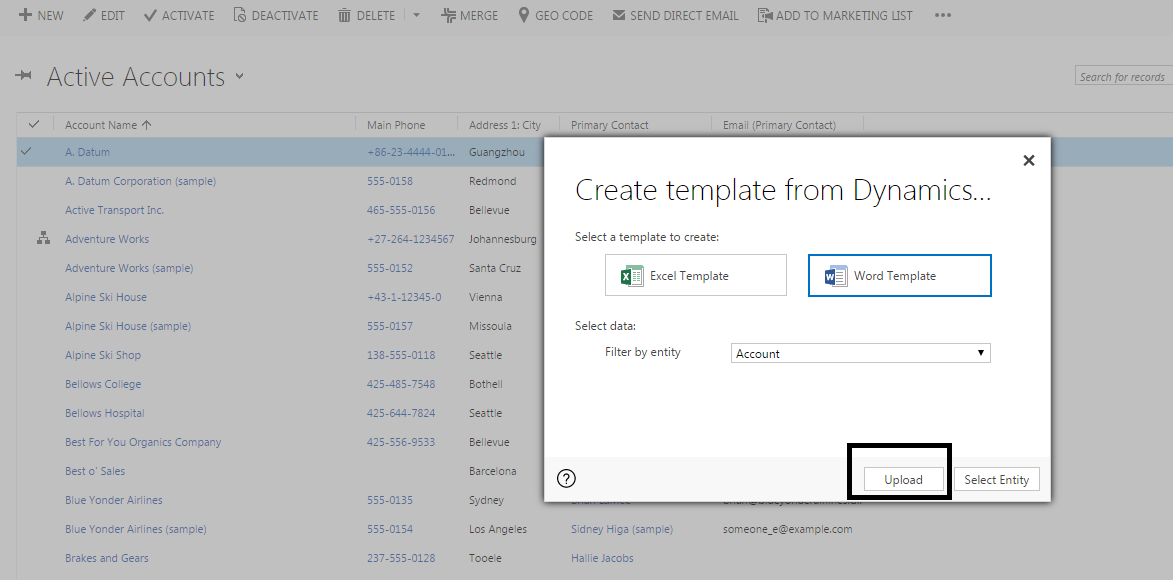Open the Active Accounts view selector
The width and height of the screenshot is (1173, 580).
point(239,76)
